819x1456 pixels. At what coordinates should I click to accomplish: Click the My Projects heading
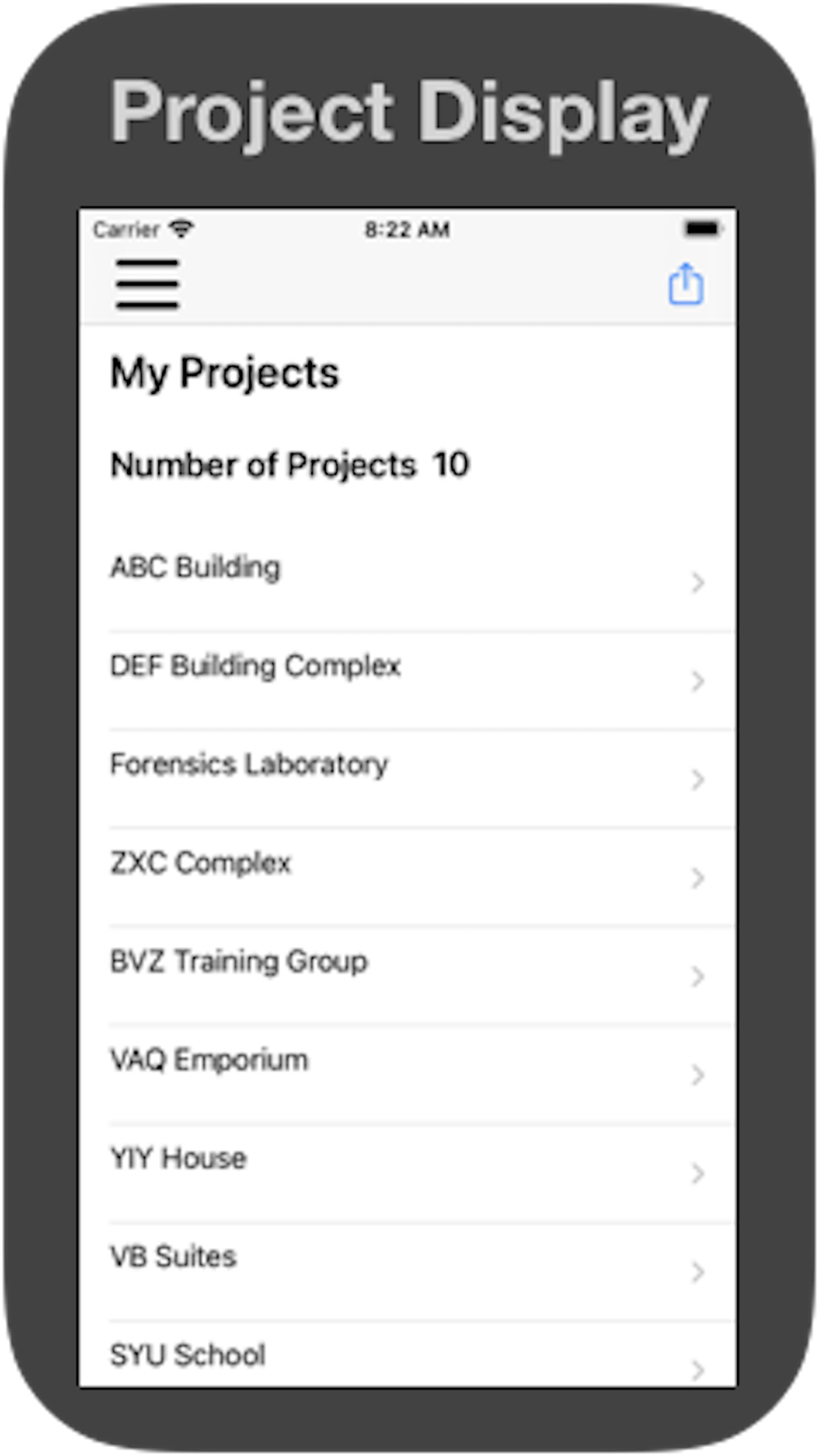[x=224, y=374]
